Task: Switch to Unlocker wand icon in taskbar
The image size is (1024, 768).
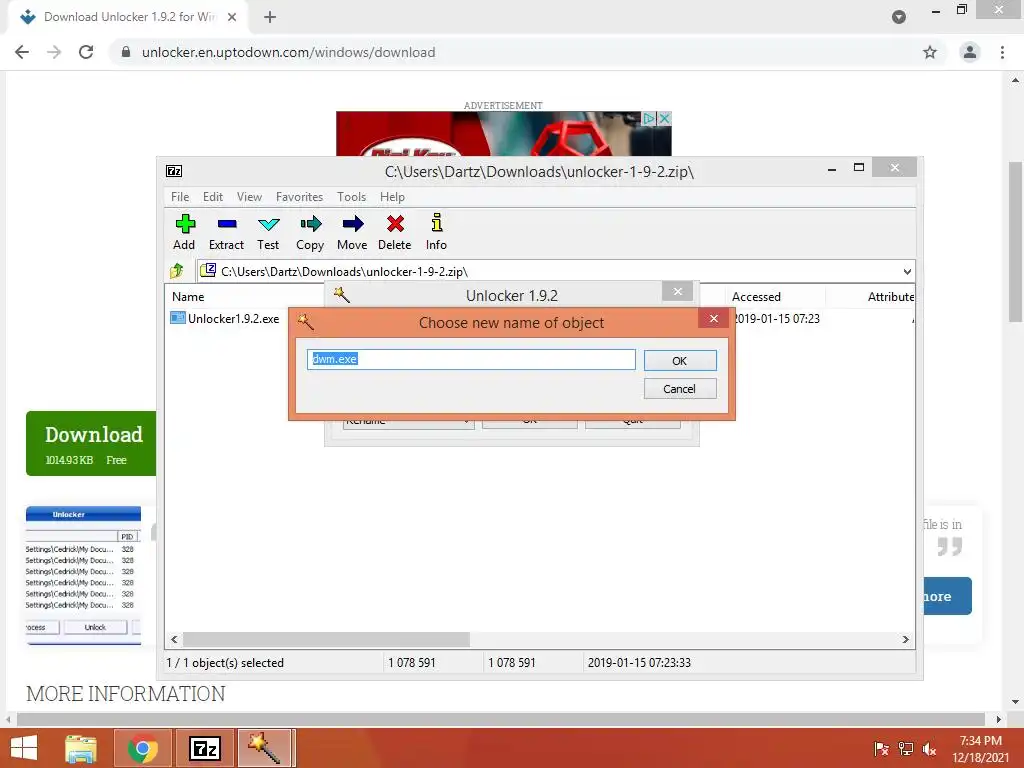Action: coord(266,748)
